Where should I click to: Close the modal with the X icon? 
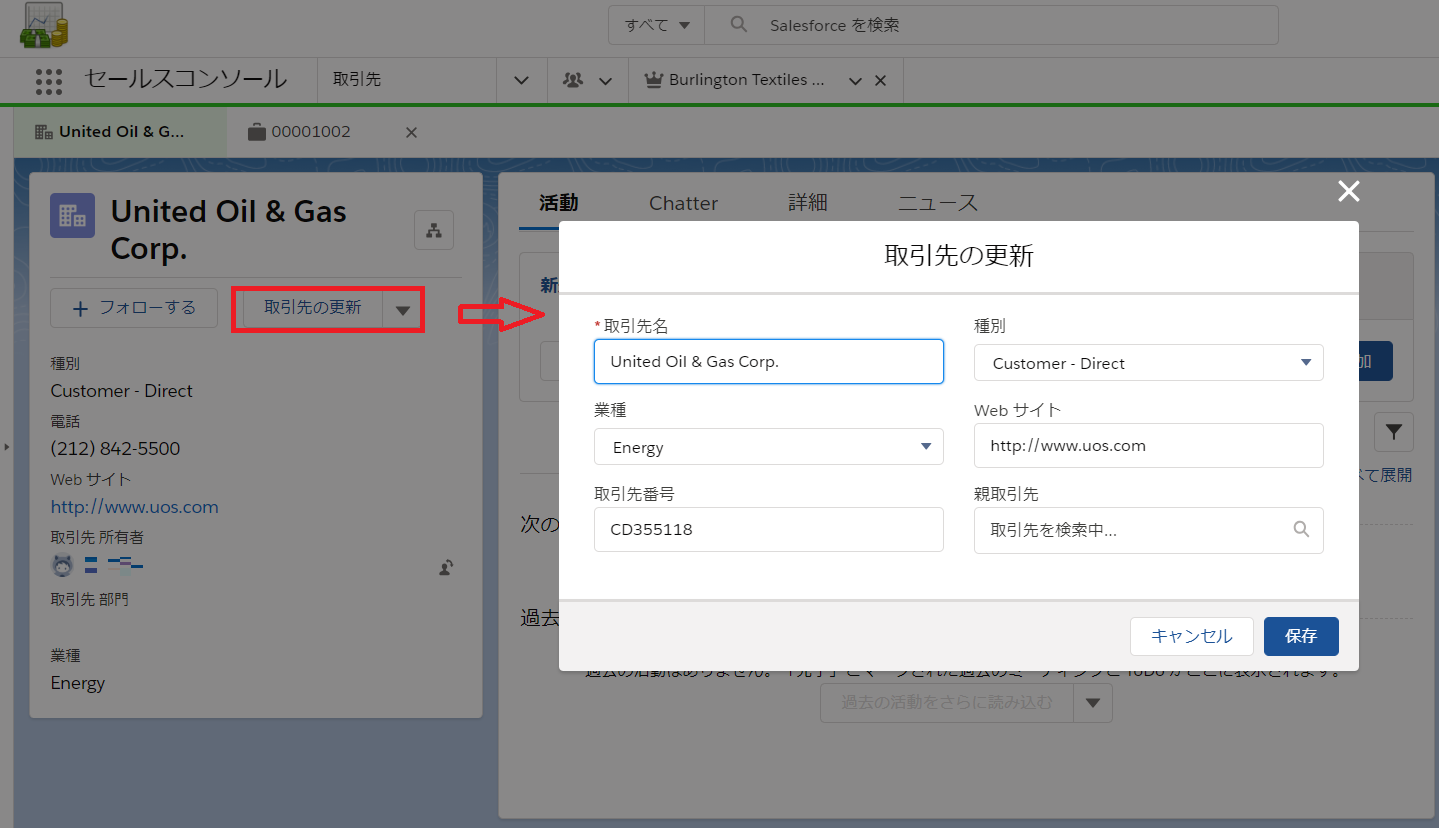pos(1348,192)
